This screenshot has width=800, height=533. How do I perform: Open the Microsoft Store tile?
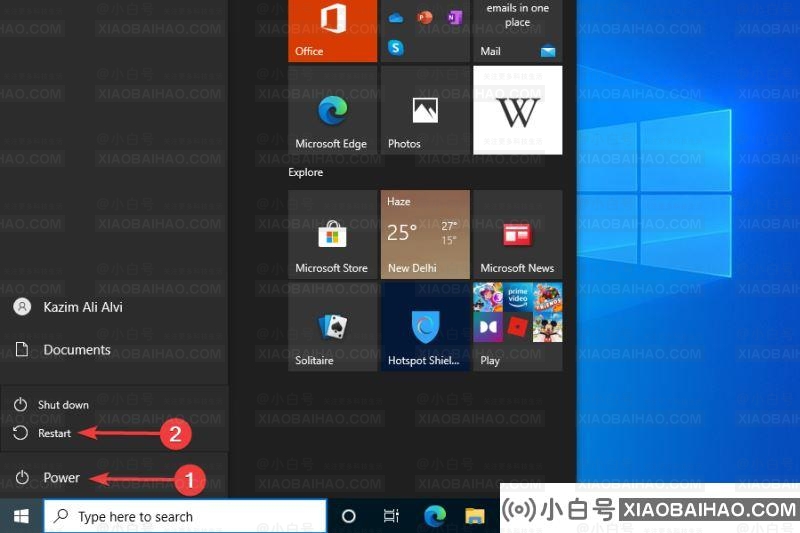point(333,235)
